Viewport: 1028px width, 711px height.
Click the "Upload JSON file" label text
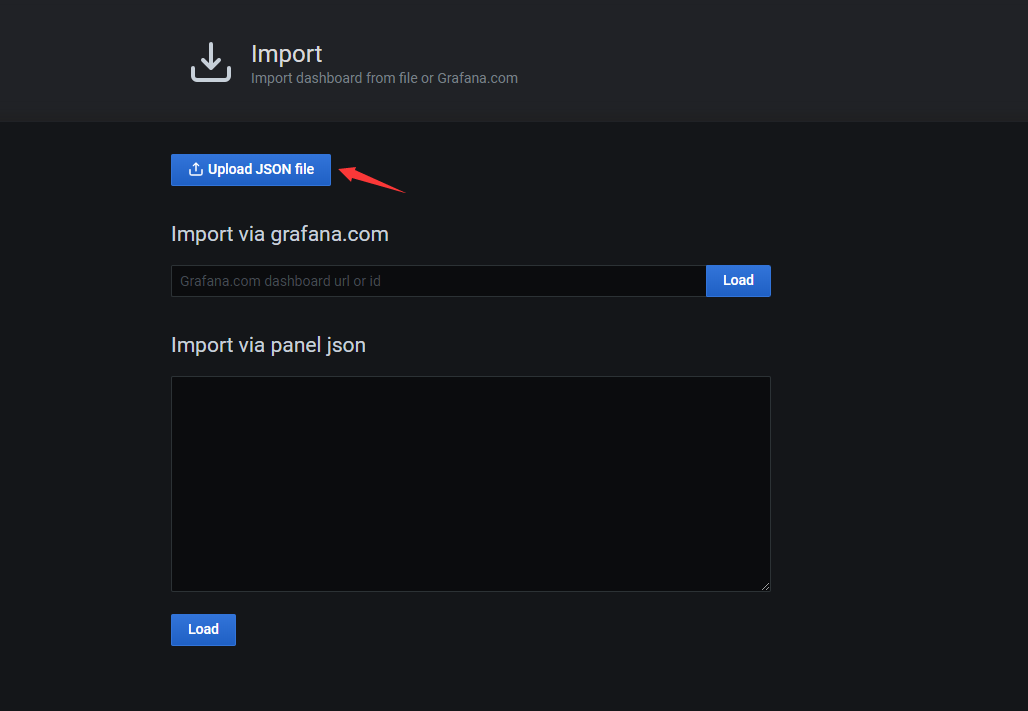point(261,170)
